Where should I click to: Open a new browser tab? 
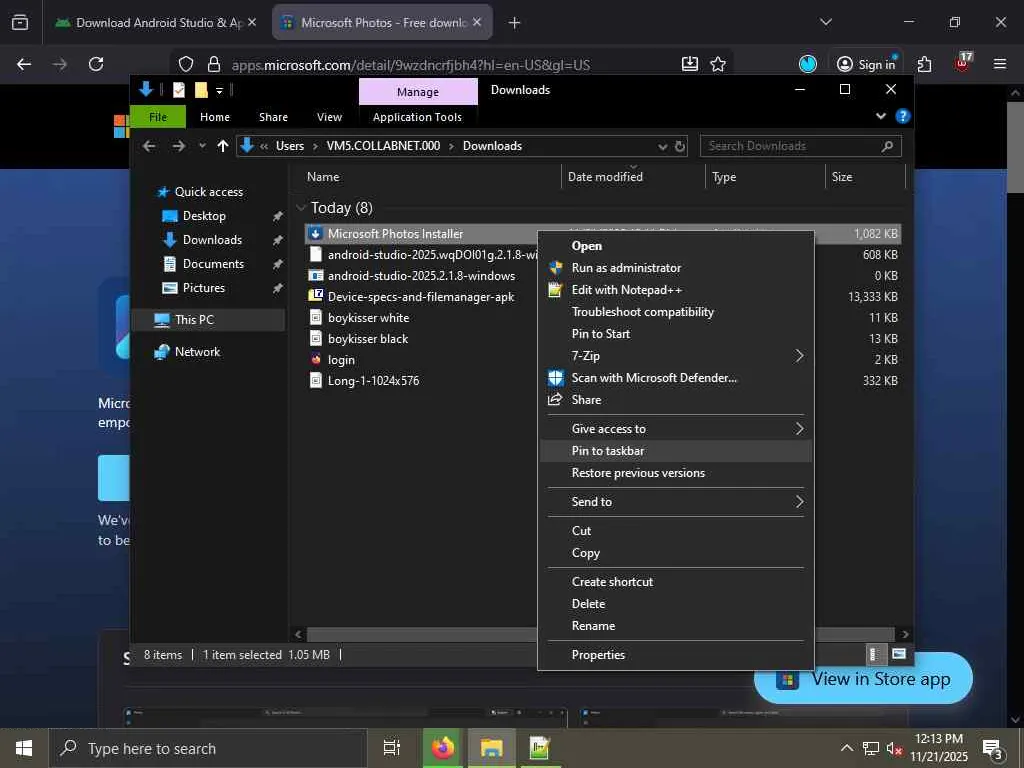click(515, 23)
